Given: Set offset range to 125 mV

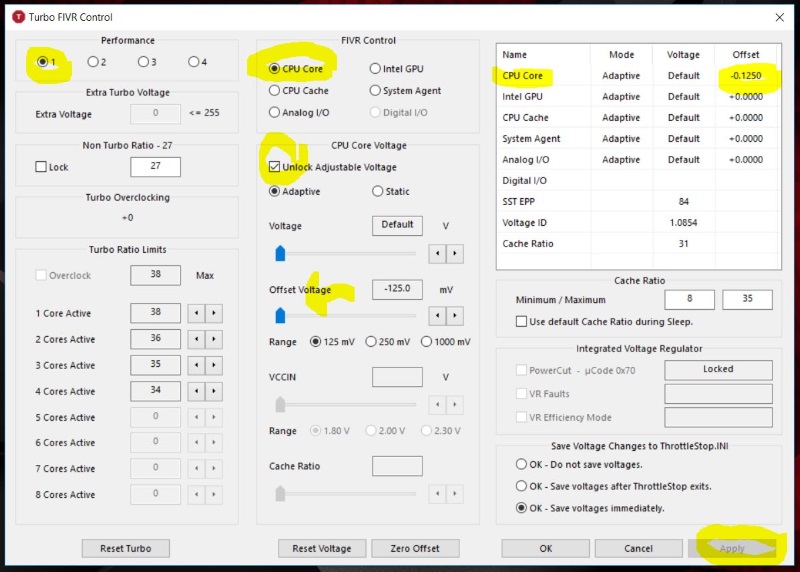Looking at the screenshot, I should [x=332, y=341].
